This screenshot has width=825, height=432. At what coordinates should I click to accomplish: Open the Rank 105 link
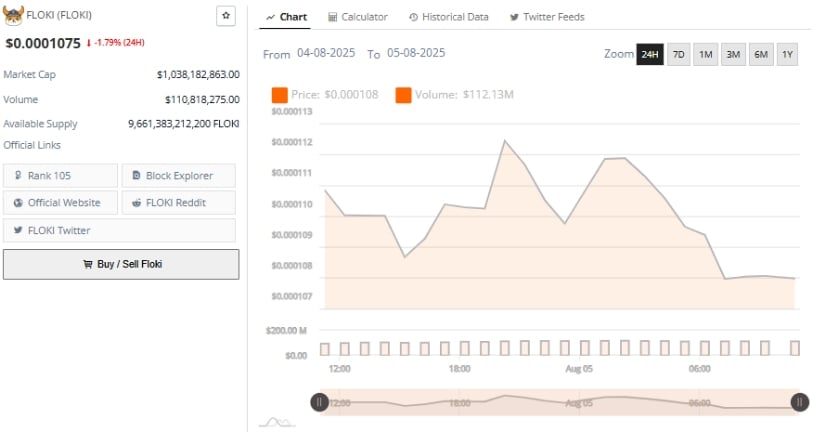(x=60, y=176)
